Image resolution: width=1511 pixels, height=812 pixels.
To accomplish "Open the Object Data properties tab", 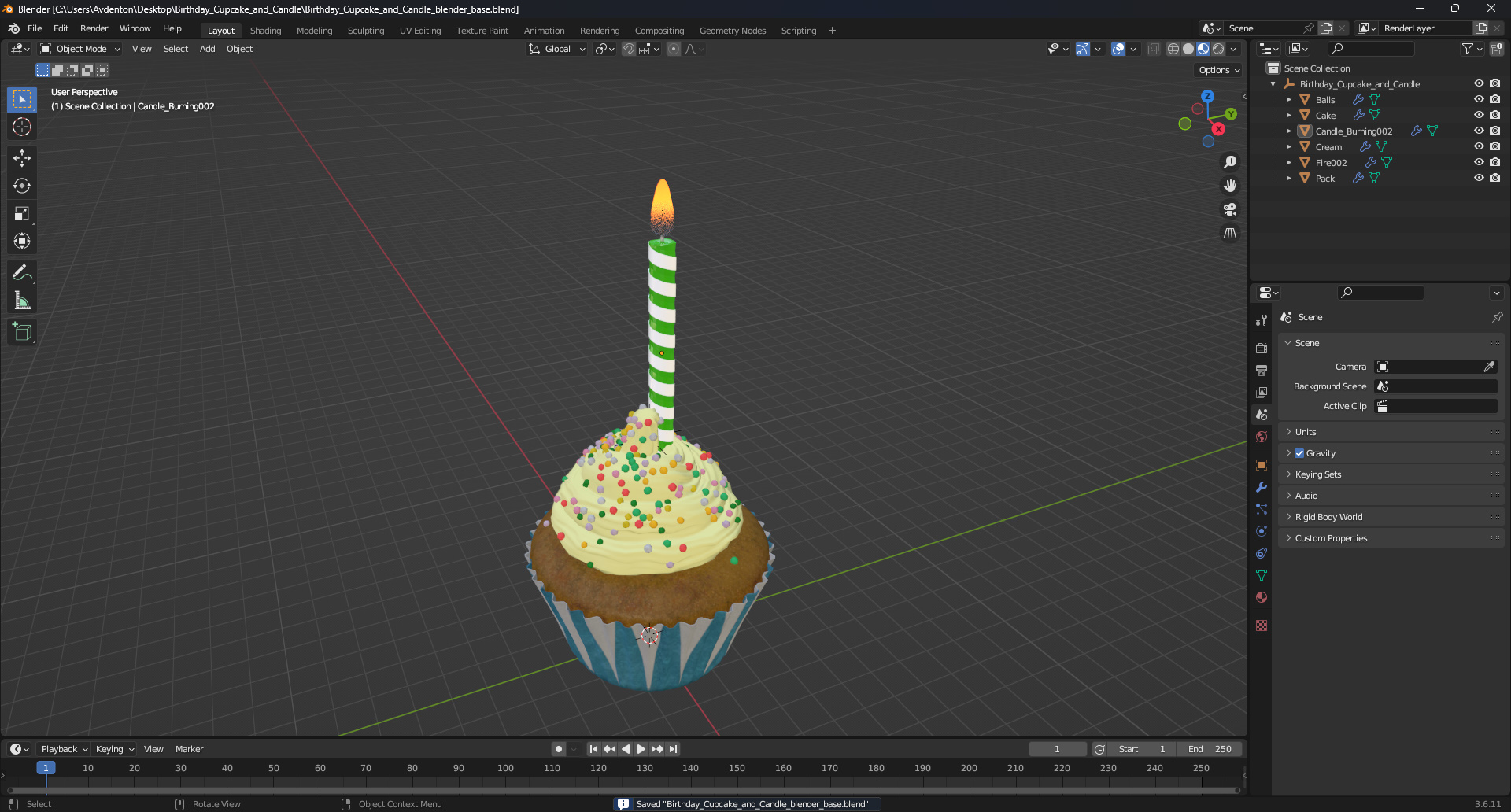I will tap(1262, 575).
